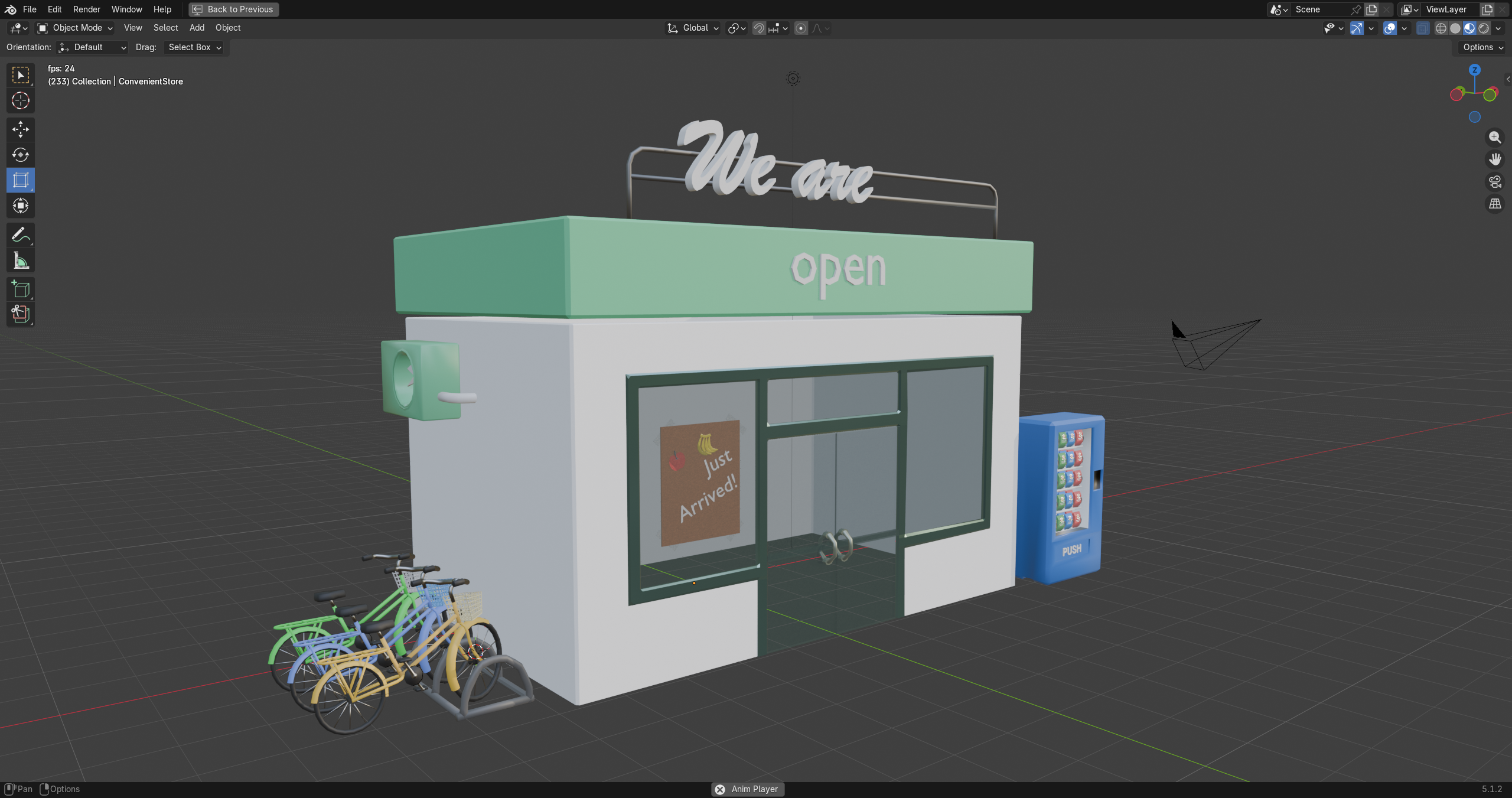Select the Measure ruler tool
The image size is (1512, 798).
pos(21,260)
